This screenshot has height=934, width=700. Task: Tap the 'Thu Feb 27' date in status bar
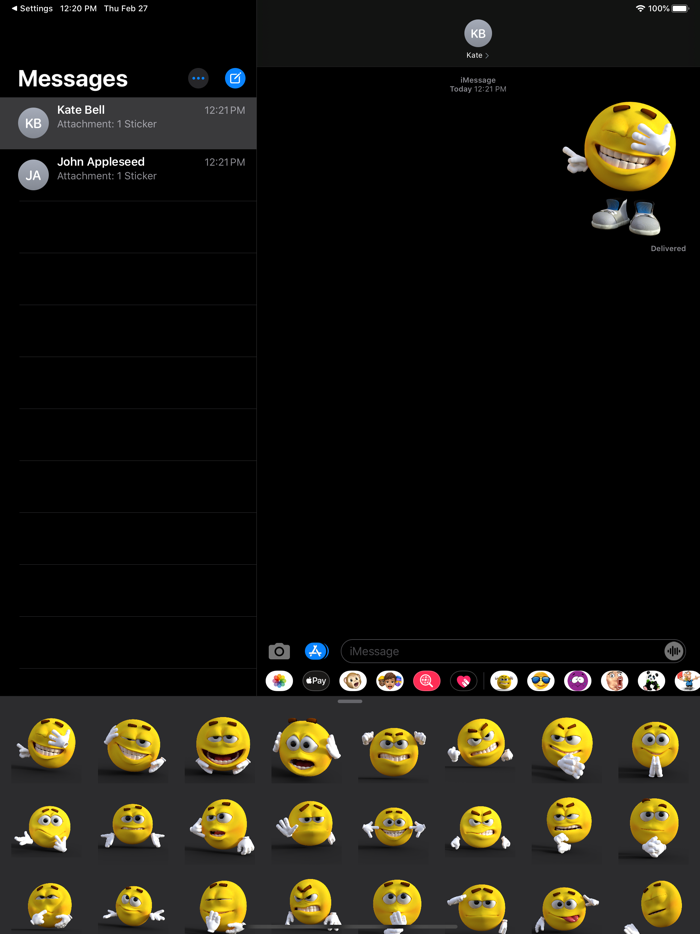click(126, 8)
